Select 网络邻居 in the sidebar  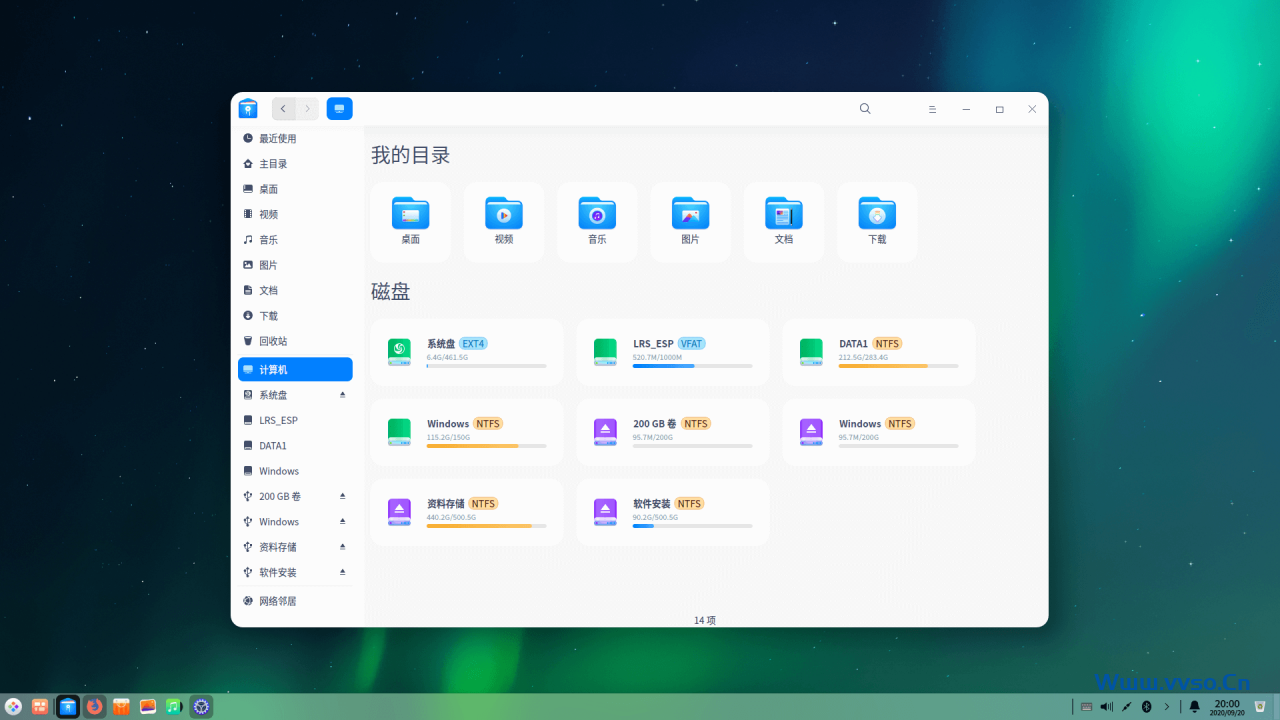pyautogui.click(x=278, y=601)
